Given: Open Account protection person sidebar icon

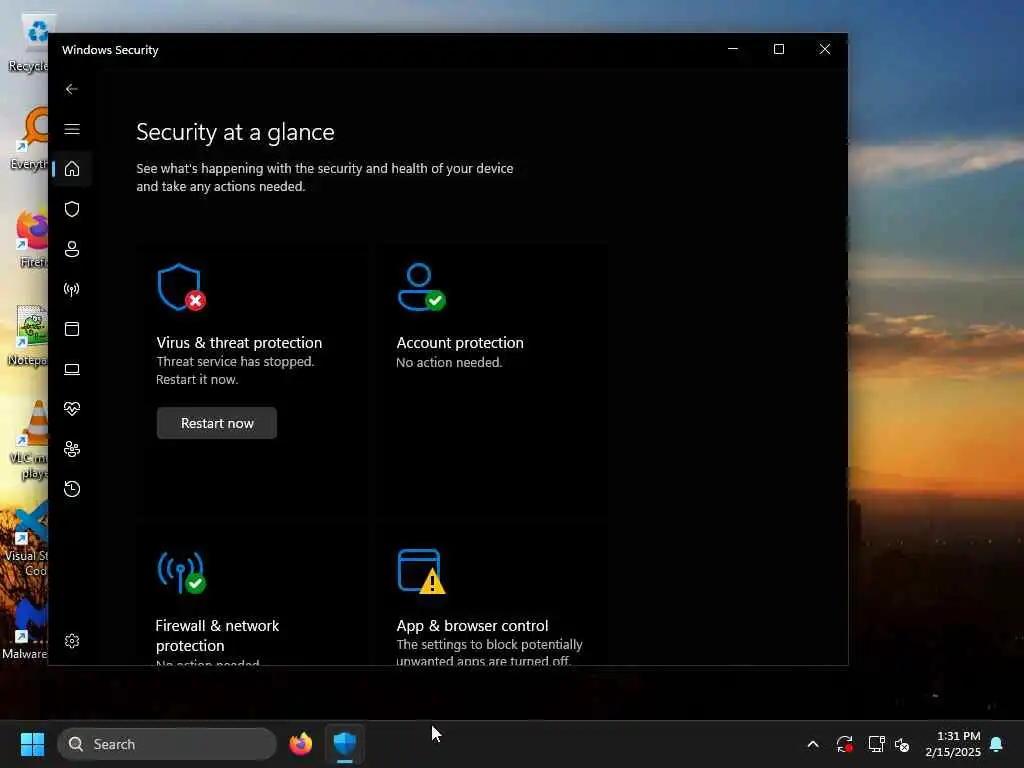Looking at the screenshot, I should (72, 249).
